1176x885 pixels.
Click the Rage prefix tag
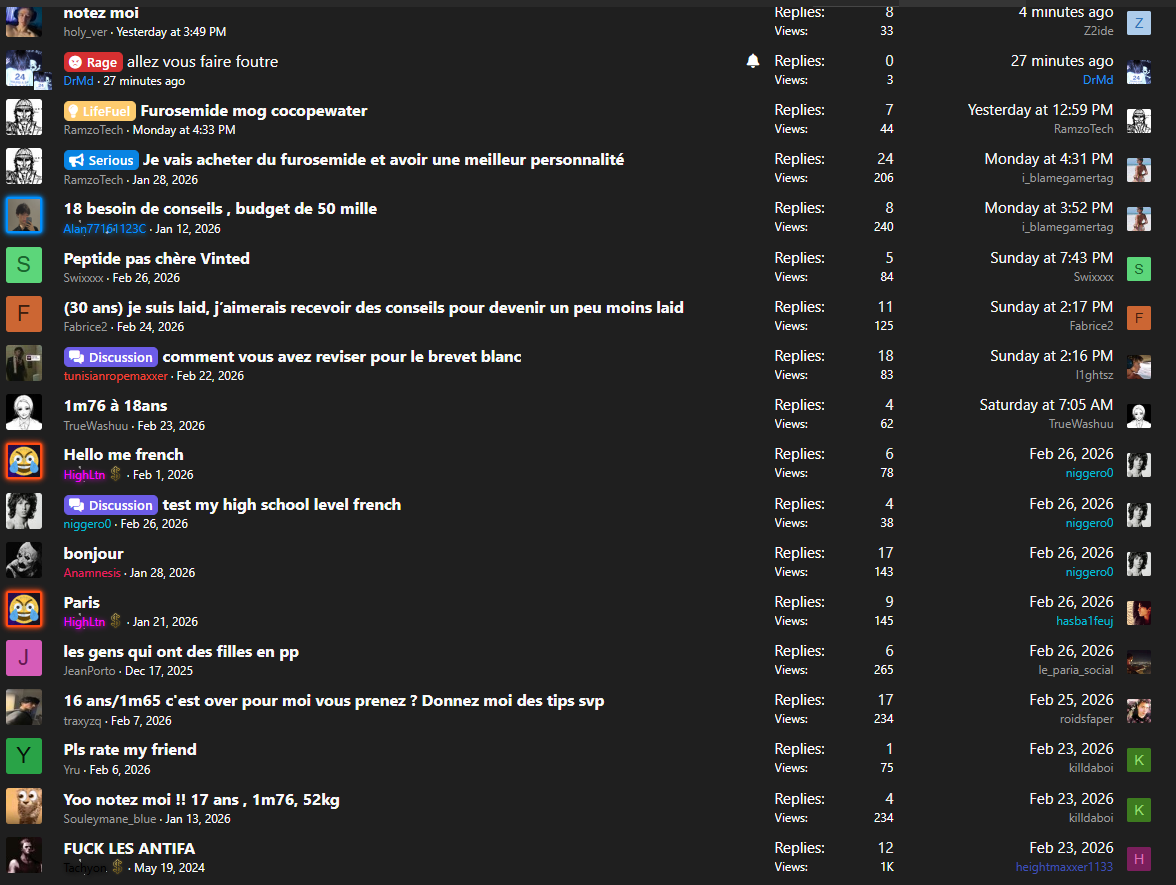[93, 62]
